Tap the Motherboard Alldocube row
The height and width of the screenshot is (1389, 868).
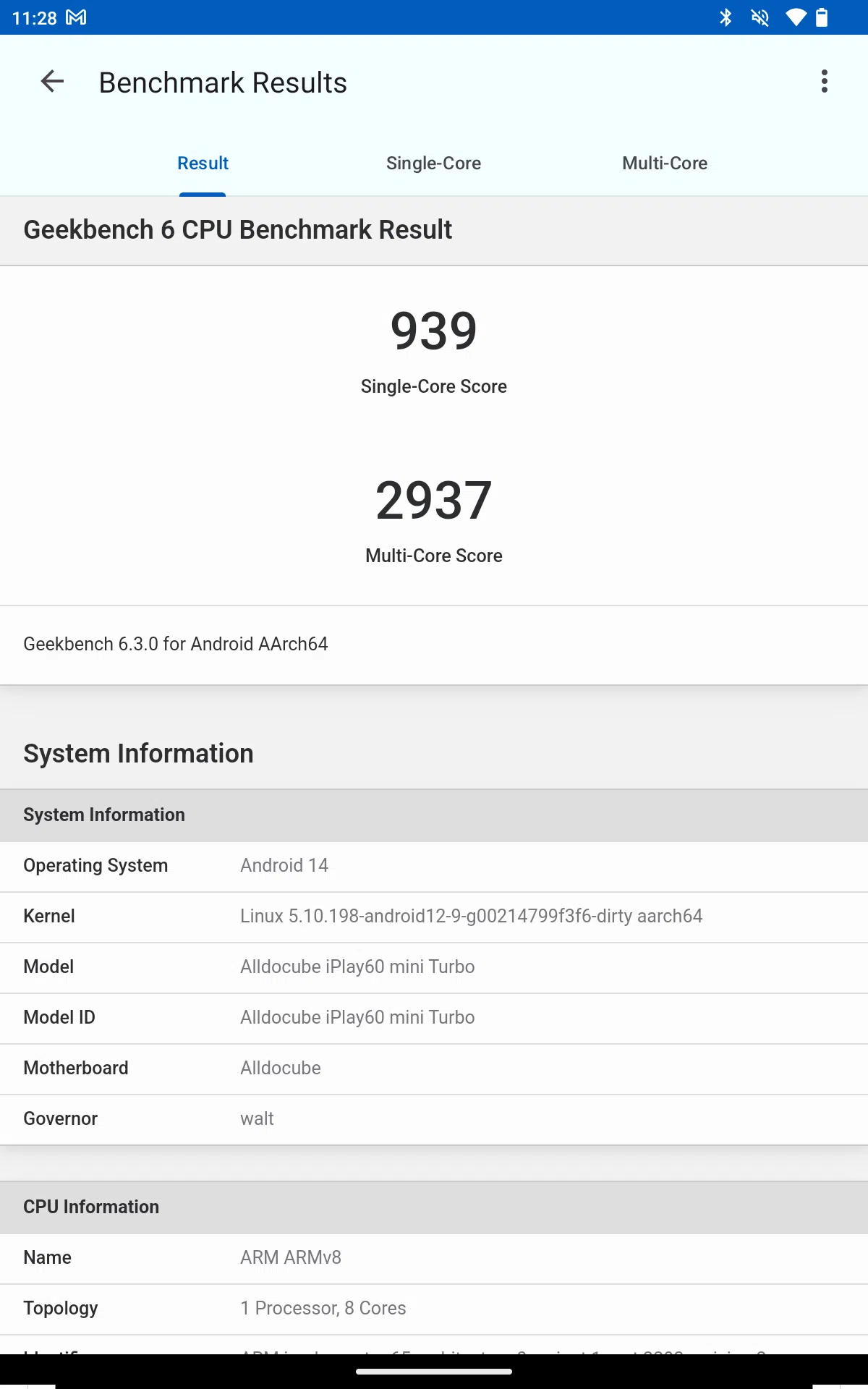coord(434,1069)
